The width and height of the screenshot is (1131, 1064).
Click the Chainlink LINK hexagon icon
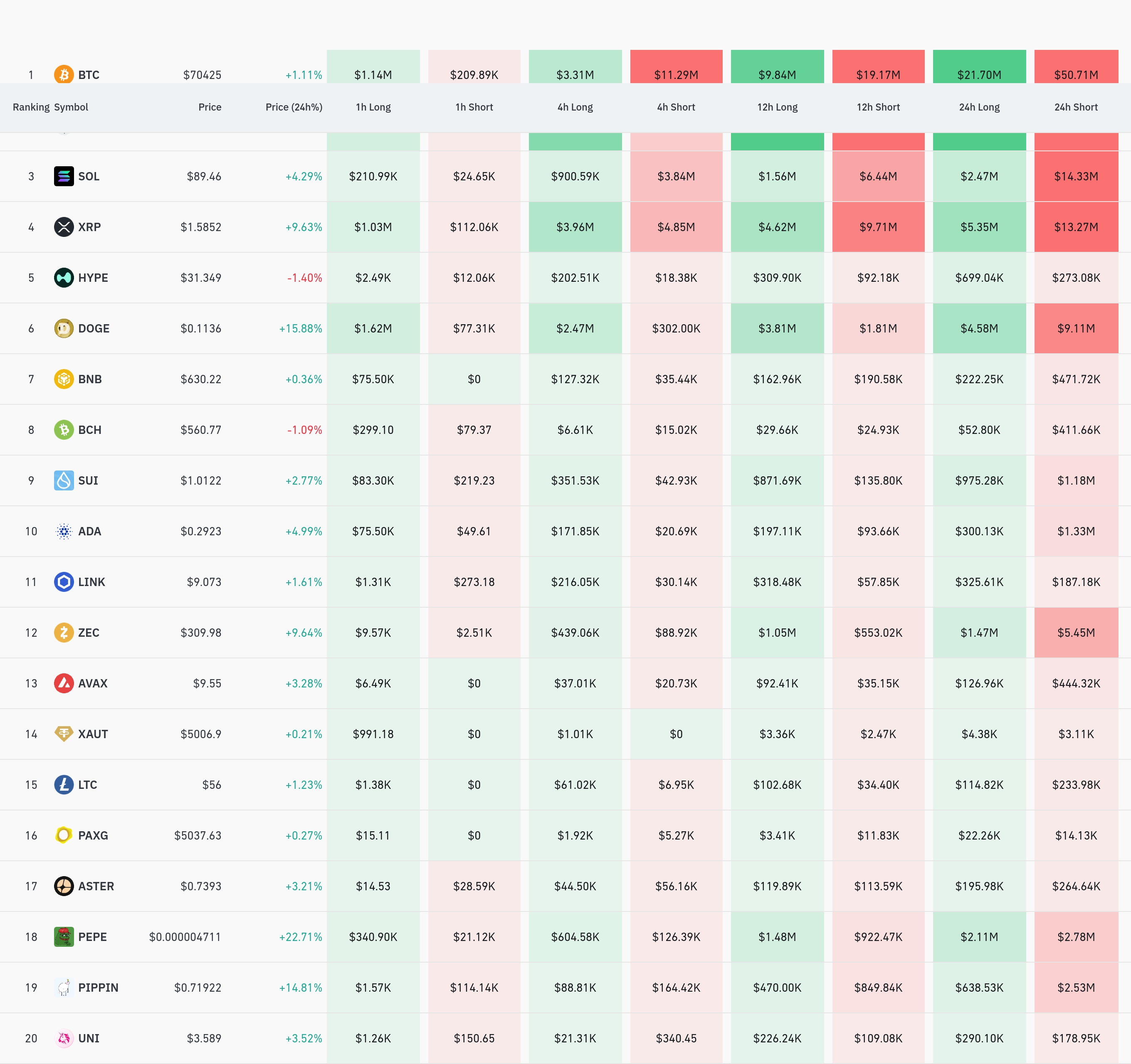tap(64, 582)
